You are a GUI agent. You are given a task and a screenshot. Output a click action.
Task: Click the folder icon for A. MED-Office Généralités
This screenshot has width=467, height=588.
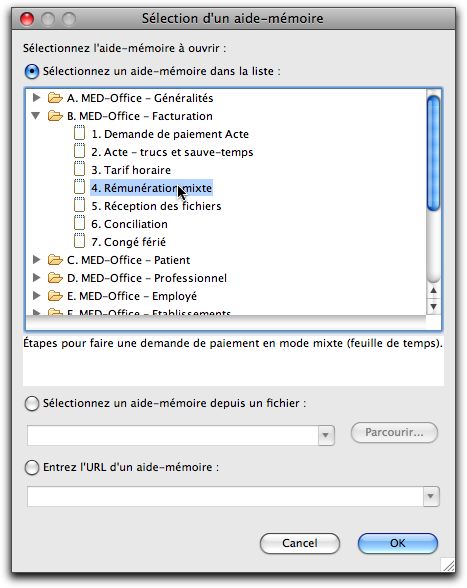[55, 98]
